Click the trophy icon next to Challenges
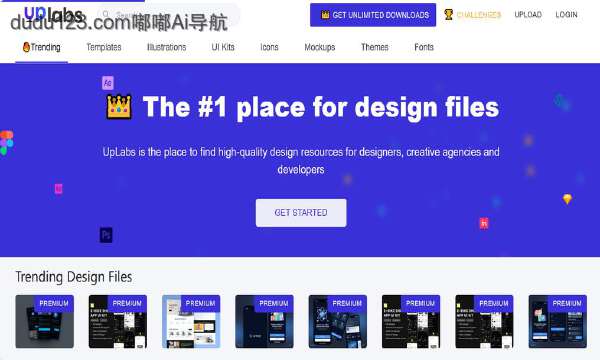The image size is (600, 360). tap(448, 15)
